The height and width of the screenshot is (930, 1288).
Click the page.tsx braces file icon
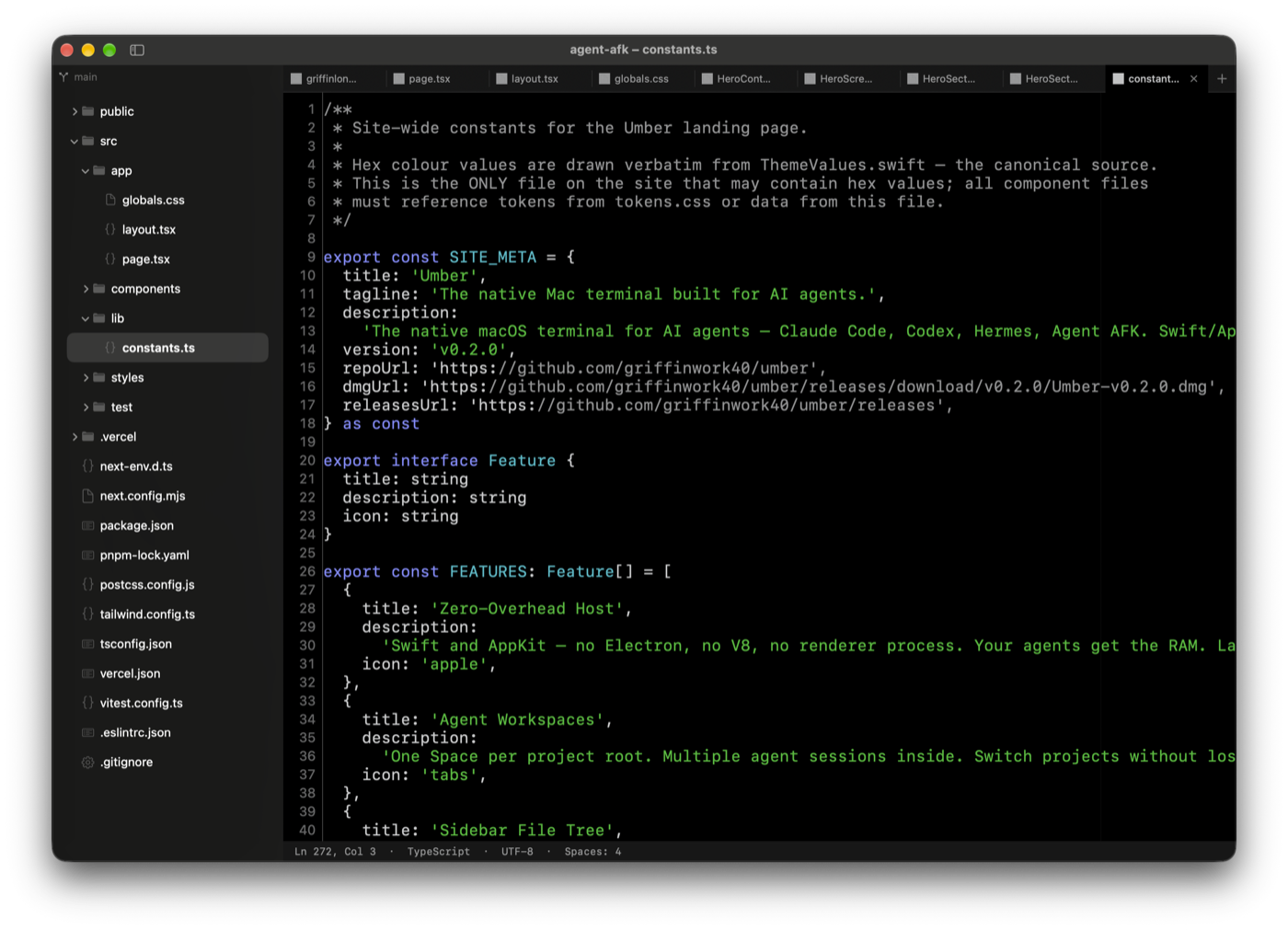point(110,258)
